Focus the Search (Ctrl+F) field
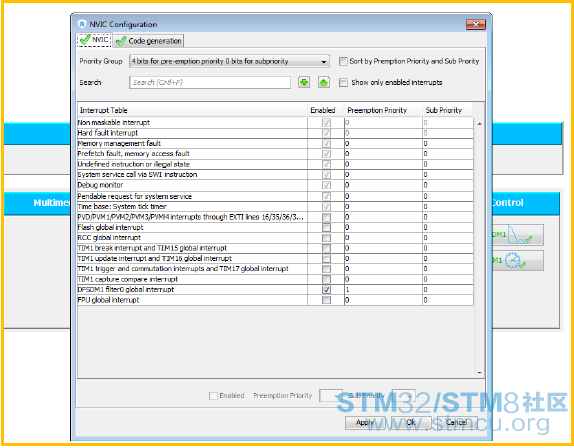Screen dimensions: 574x448 point(210,82)
